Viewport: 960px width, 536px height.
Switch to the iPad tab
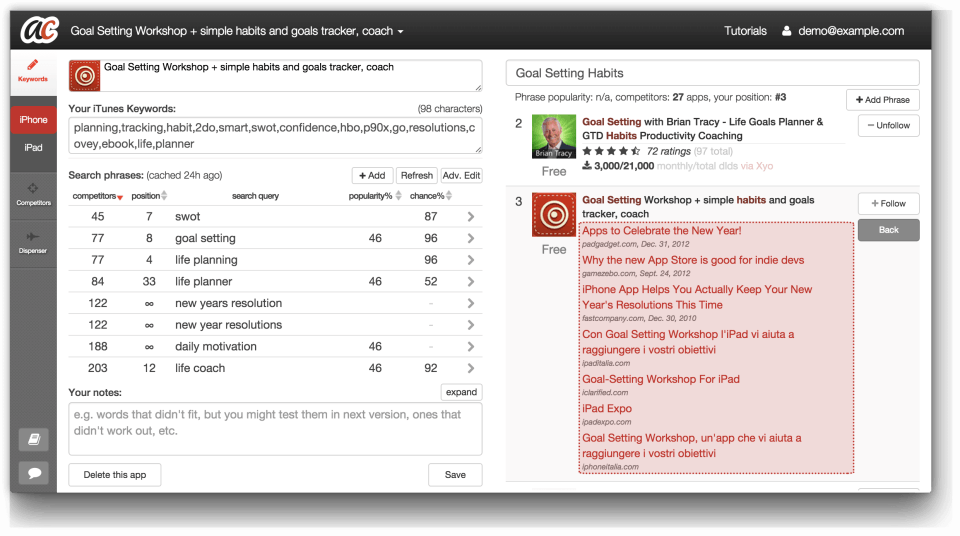33,148
